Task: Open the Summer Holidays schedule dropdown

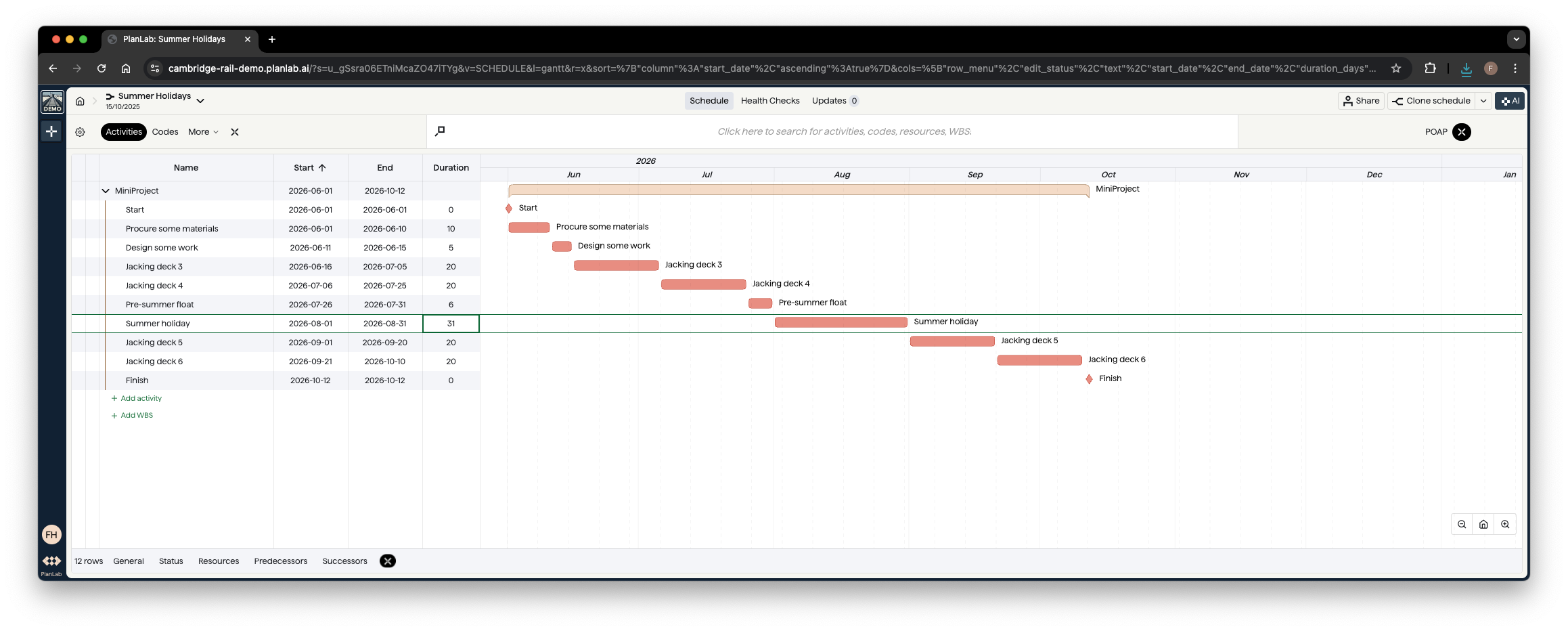Action: [x=200, y=100]
